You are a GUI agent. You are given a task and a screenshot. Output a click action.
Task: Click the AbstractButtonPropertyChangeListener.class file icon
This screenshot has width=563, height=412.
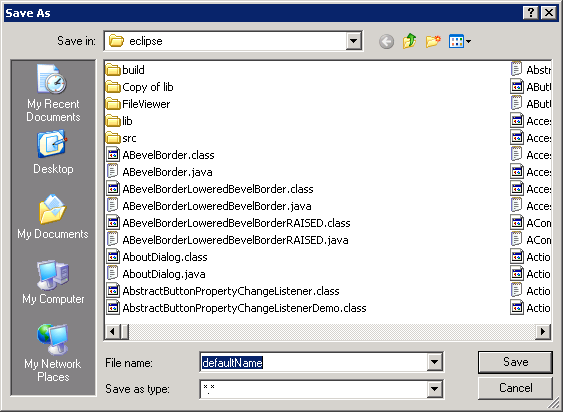[x=113, y=291]
